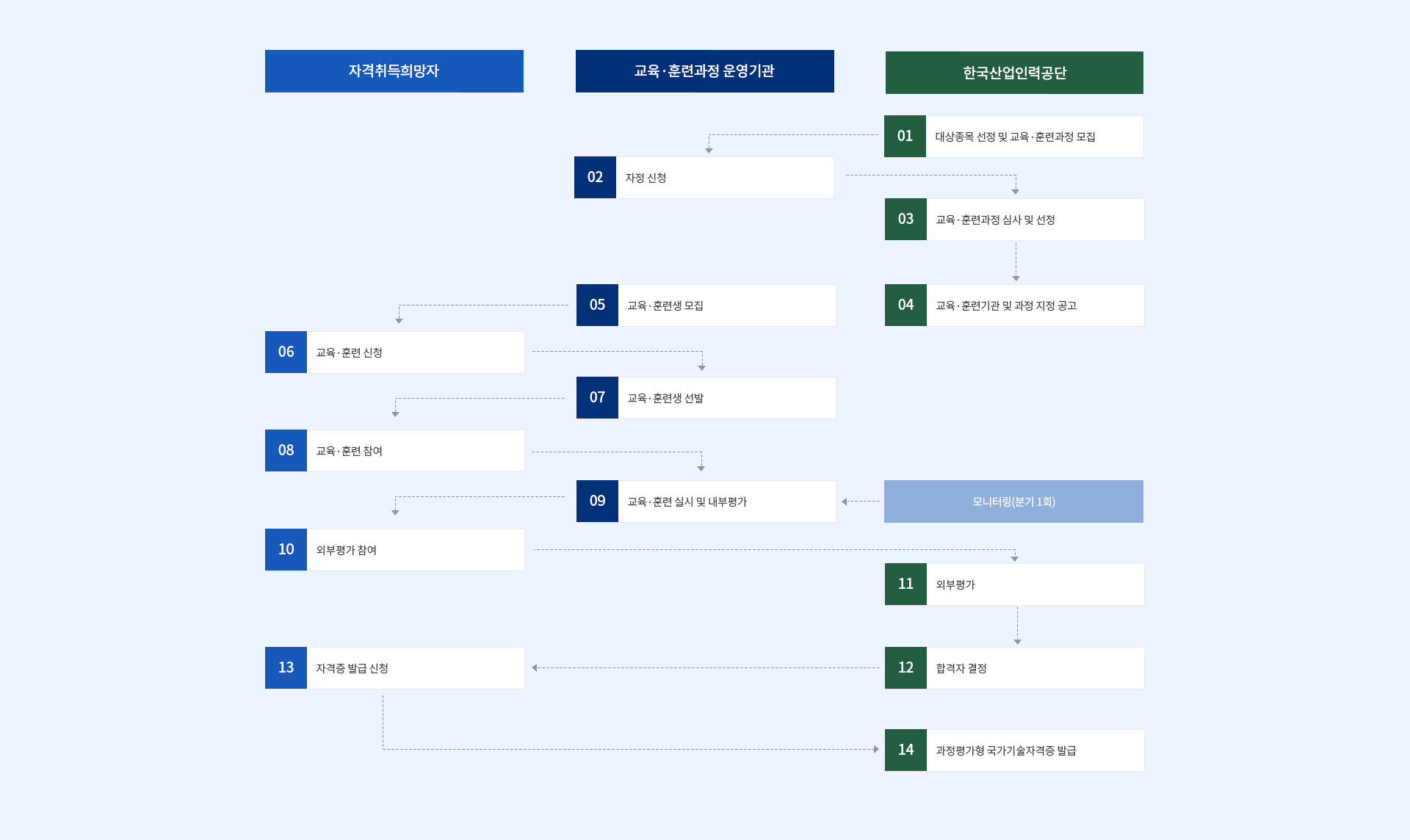Image resolution: width=1410 pixels, height=840 pixels.
Task: Select the 09 step number badge
Action: 597,502
